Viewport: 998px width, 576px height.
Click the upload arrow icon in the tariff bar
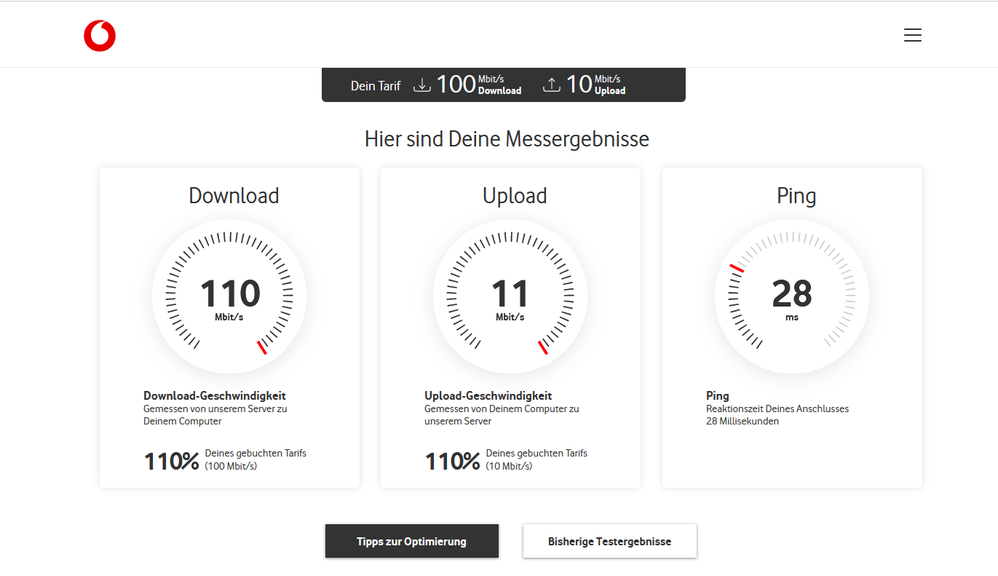[x=551, y=84]
